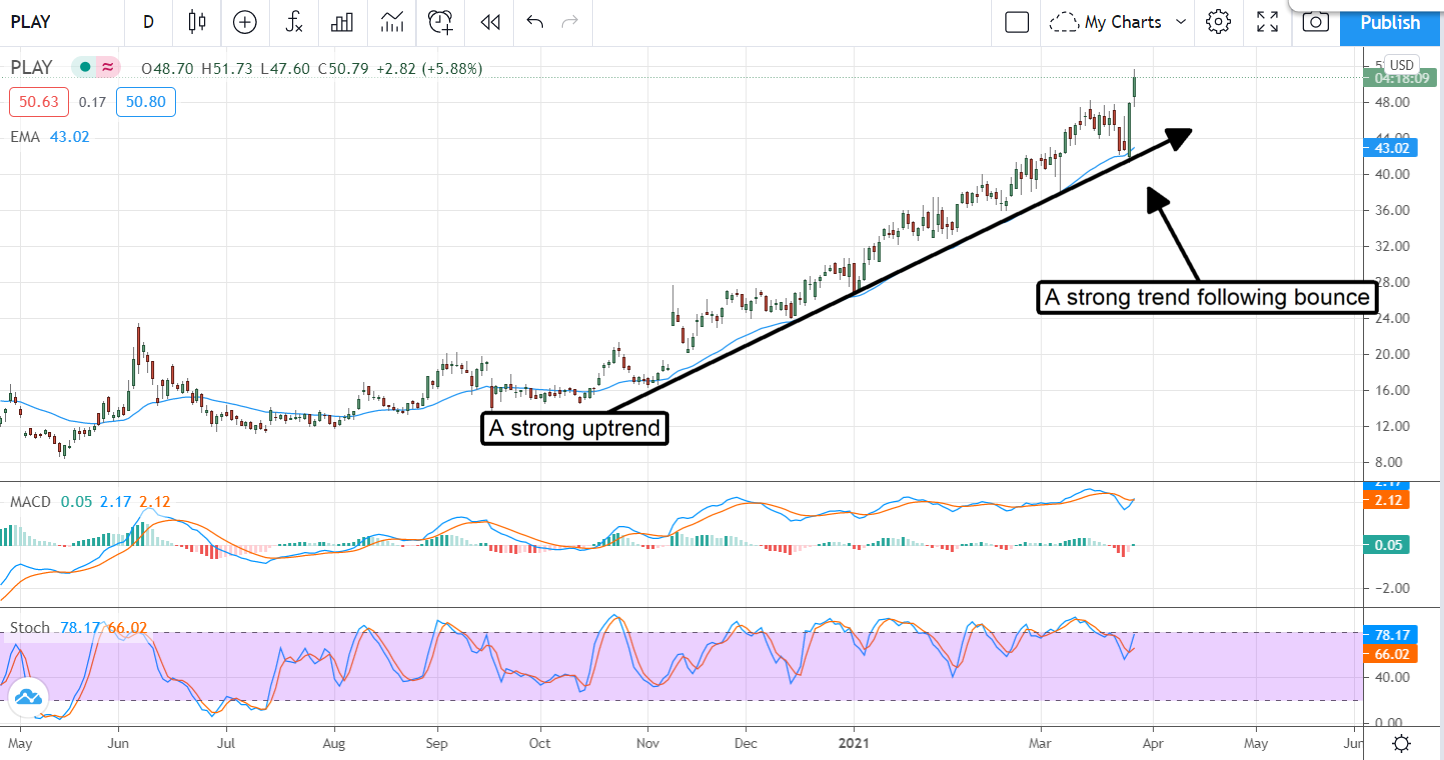Image resolution: width=1444 pixels, height=760 pixels.
Task: Click the blue 50.80 buy price button
Action: pyautogui.click(x=145, y=101)
